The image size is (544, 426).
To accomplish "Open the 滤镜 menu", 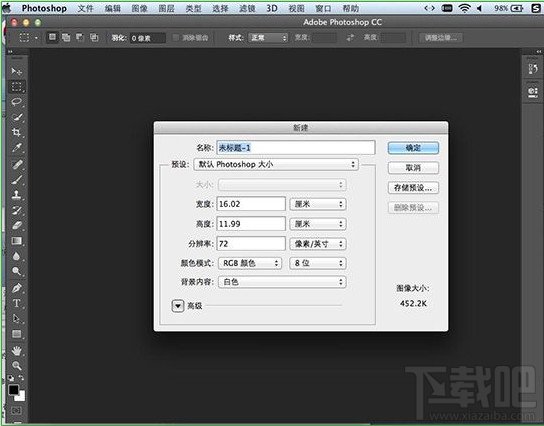I will tap(247, 8).
